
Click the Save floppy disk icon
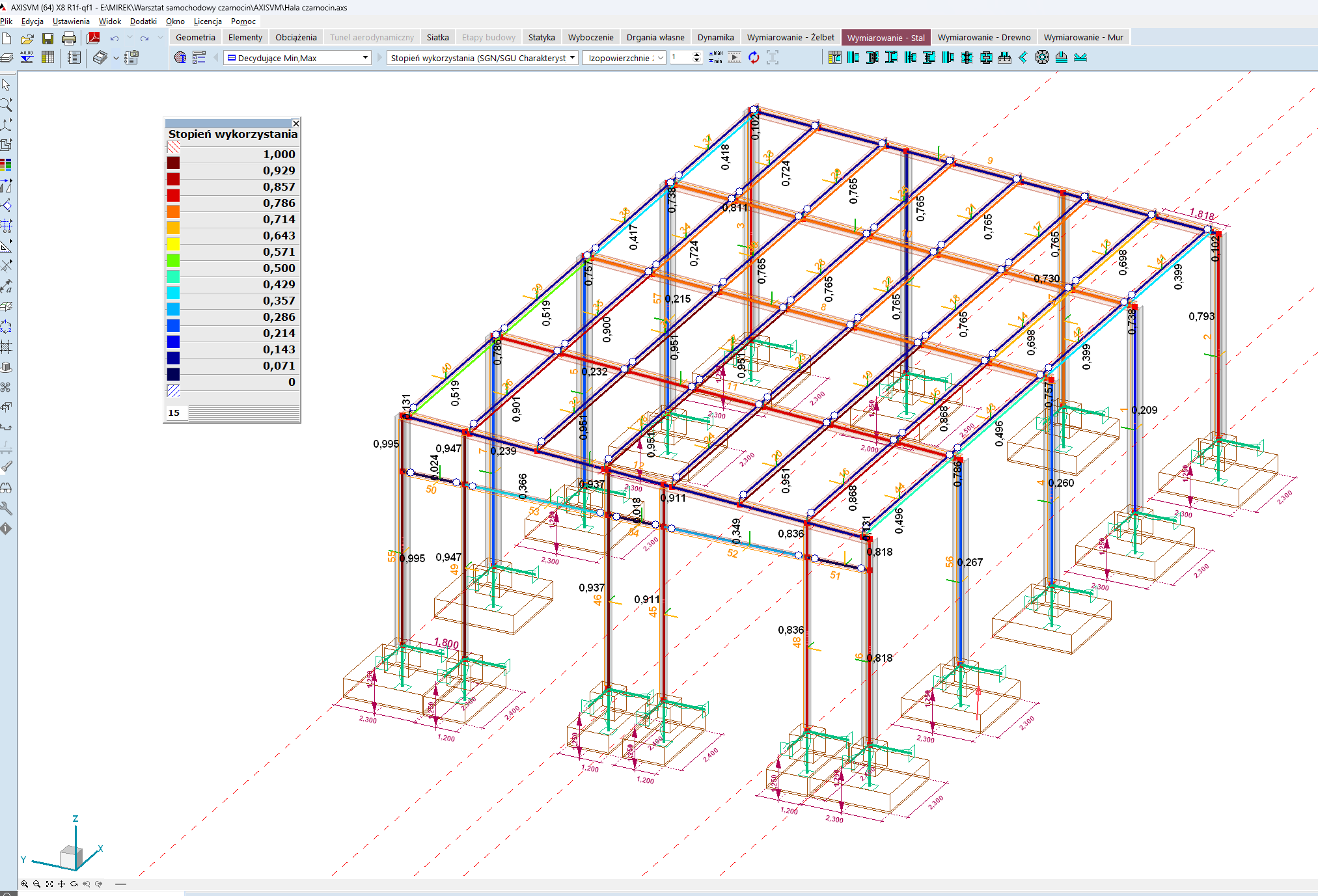(x=48, y=38)
